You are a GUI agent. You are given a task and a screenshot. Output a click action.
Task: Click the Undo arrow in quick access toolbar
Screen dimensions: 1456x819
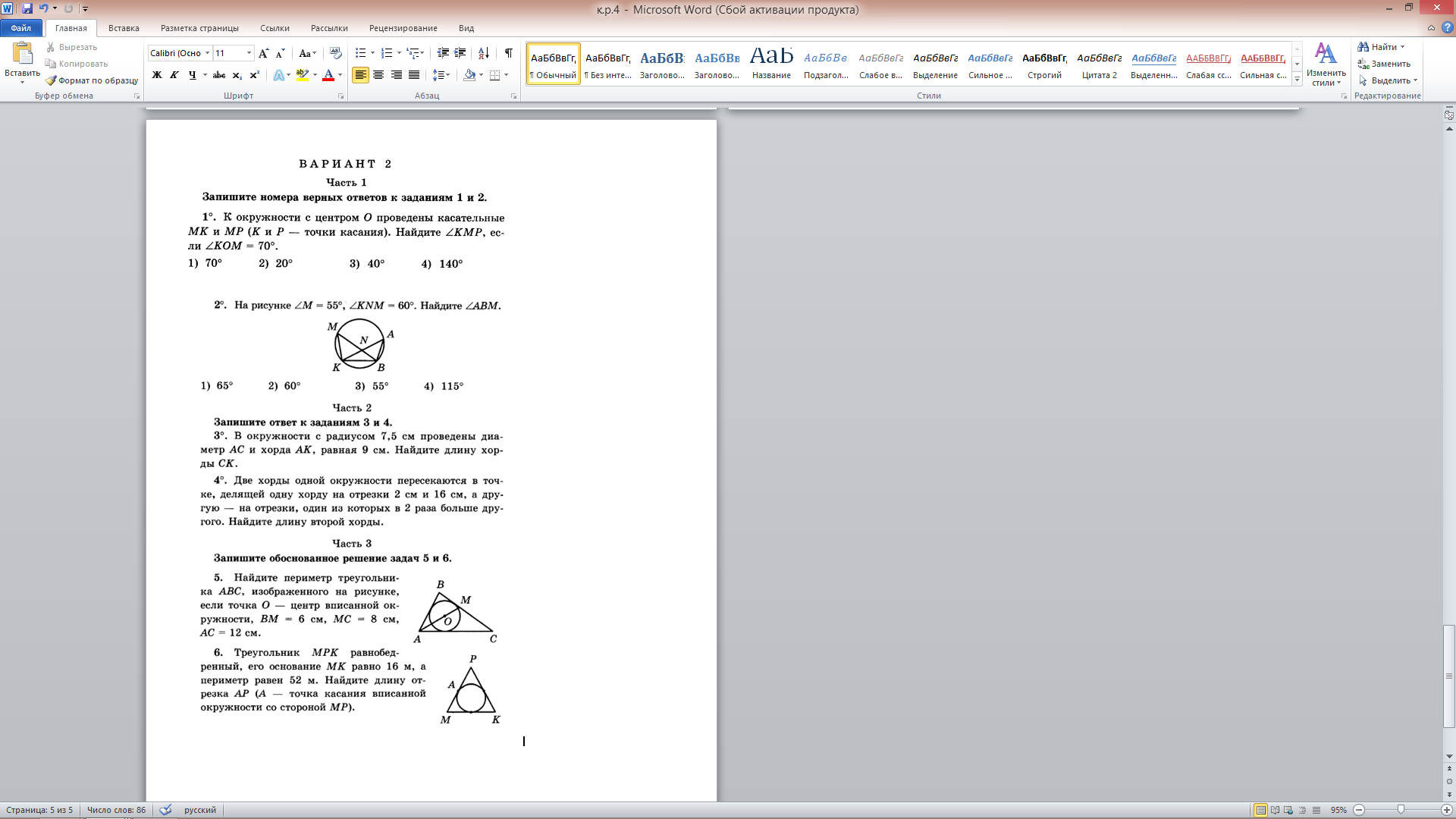tap(43, 8)
